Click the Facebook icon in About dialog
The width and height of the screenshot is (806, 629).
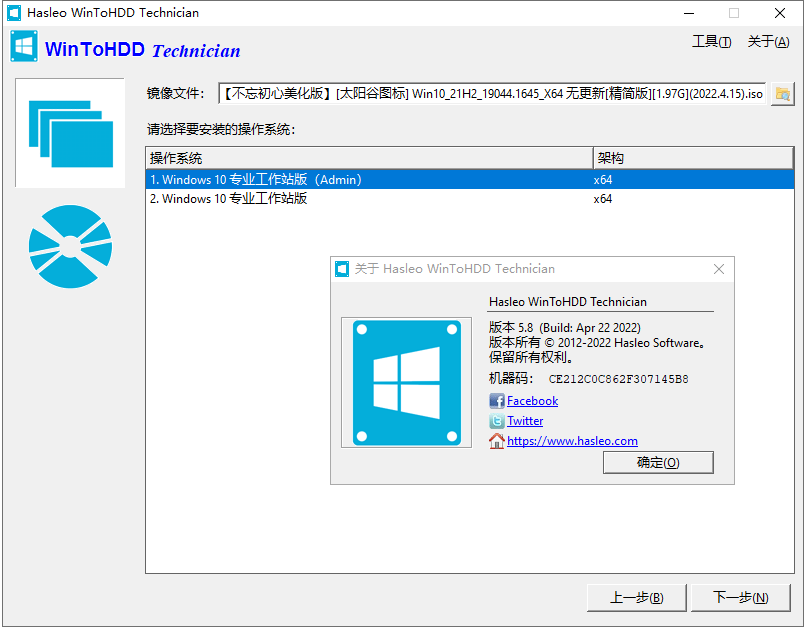click(x=497, y=401)
